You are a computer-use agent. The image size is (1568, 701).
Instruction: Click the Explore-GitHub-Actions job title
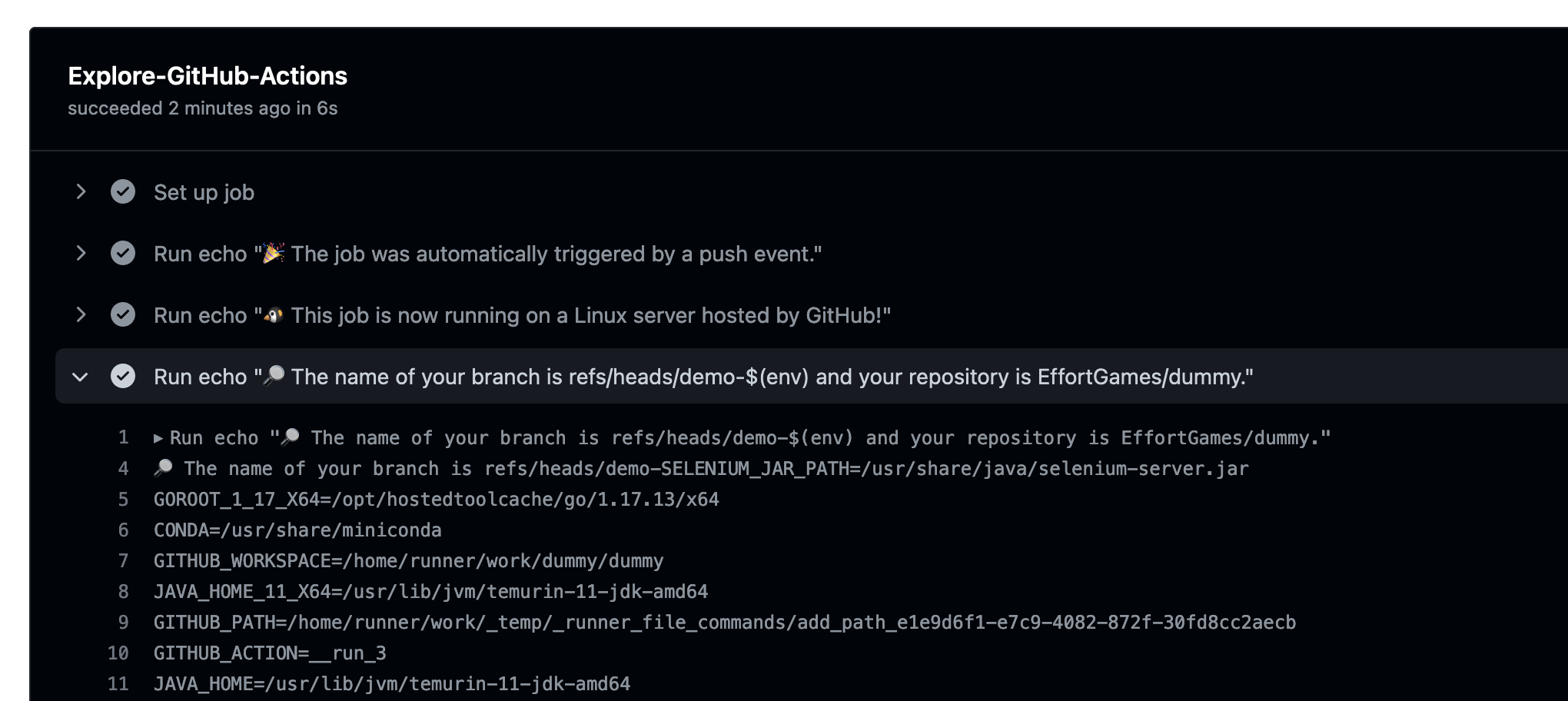(208, 76)
